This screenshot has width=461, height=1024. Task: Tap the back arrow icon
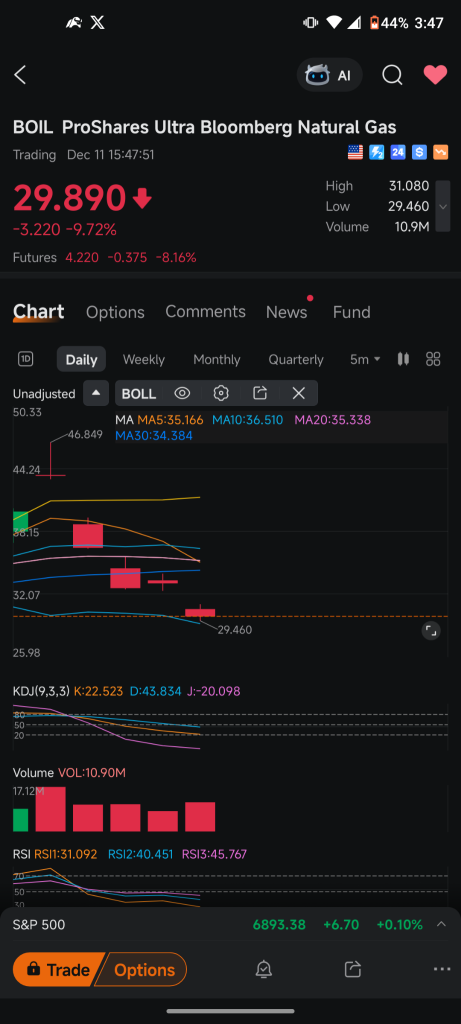[20, 75]
